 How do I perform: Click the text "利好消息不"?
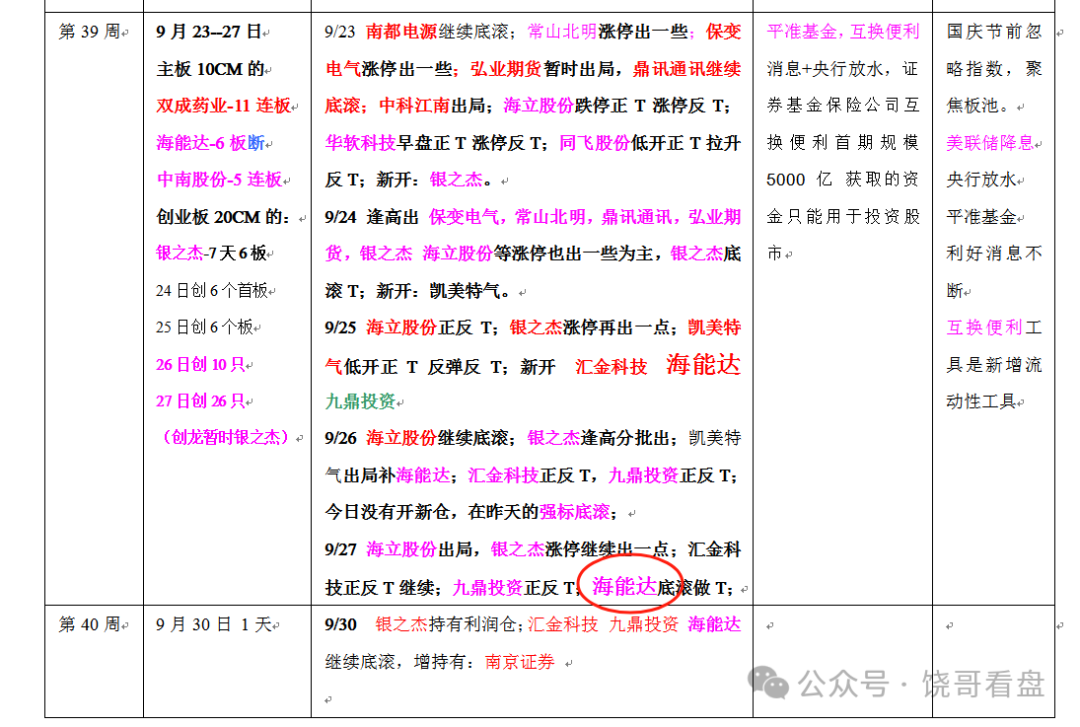click(x=994, y=254)
